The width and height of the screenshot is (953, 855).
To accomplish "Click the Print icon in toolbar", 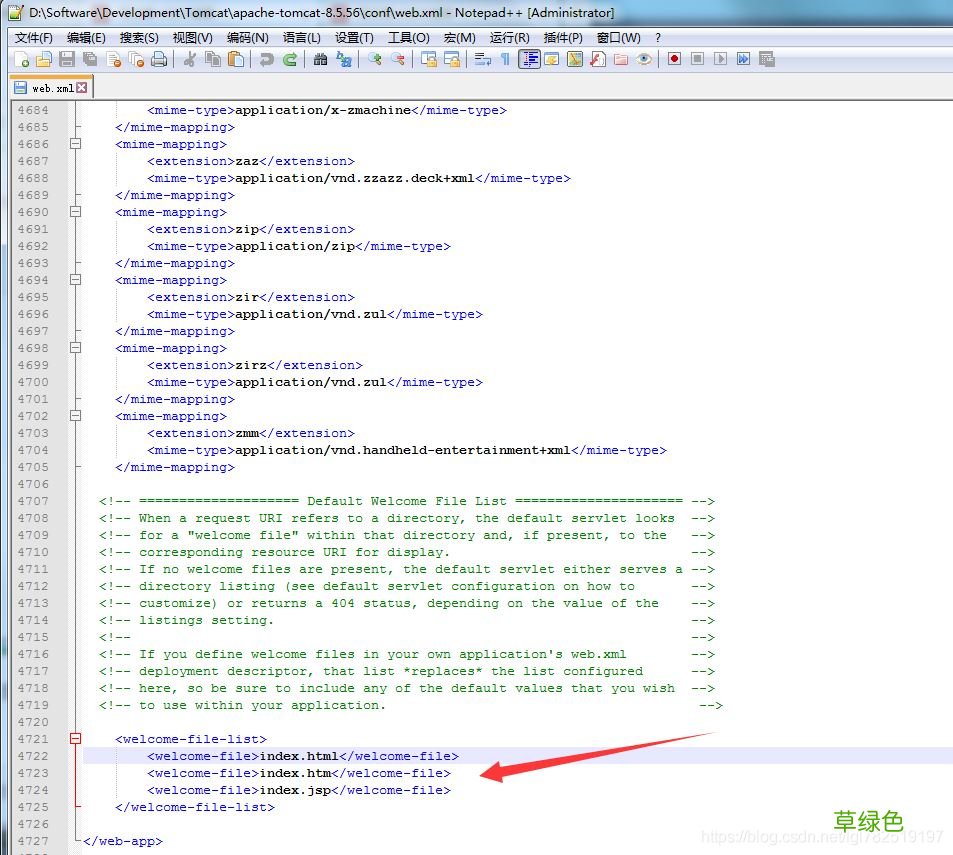I will coord(159,60).
